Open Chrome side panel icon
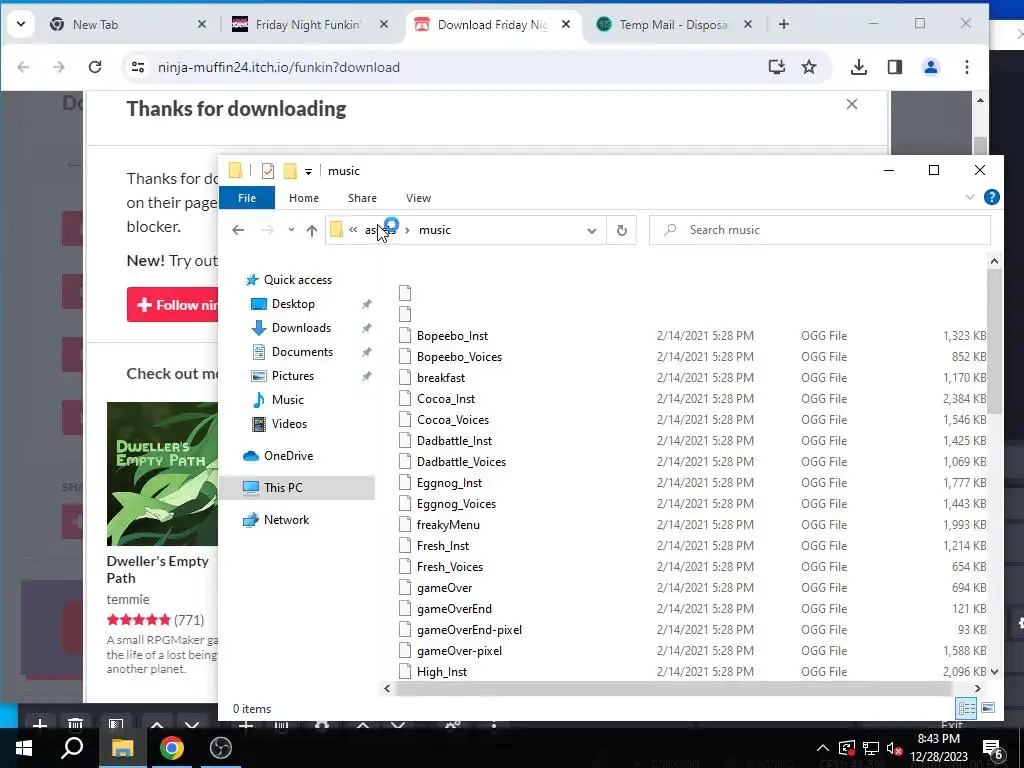The width and height of the screenshot is (1024, 768). [895, 67]
